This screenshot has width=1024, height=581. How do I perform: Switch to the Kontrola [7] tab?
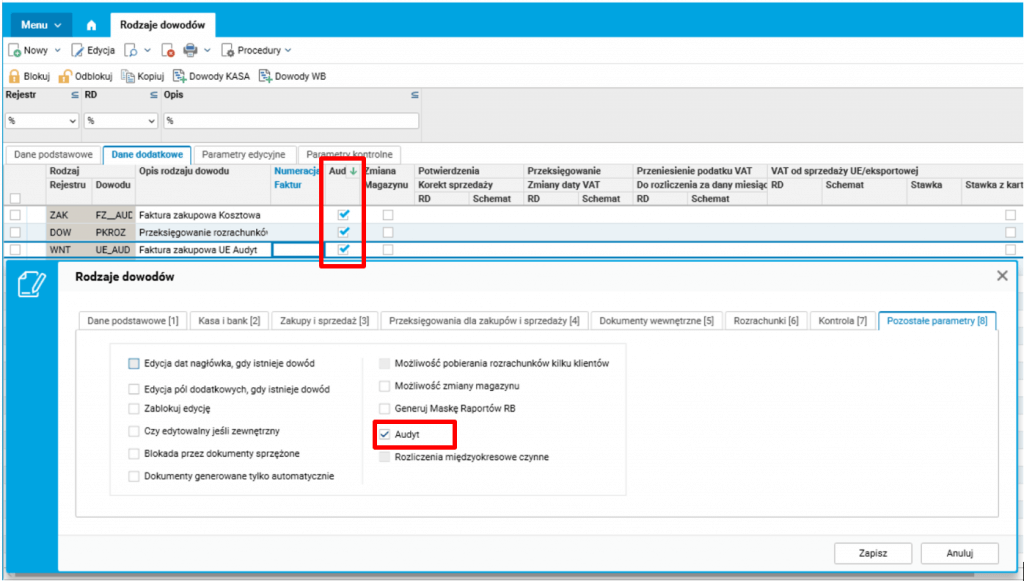pyautogui.click(x=842, y=321)
